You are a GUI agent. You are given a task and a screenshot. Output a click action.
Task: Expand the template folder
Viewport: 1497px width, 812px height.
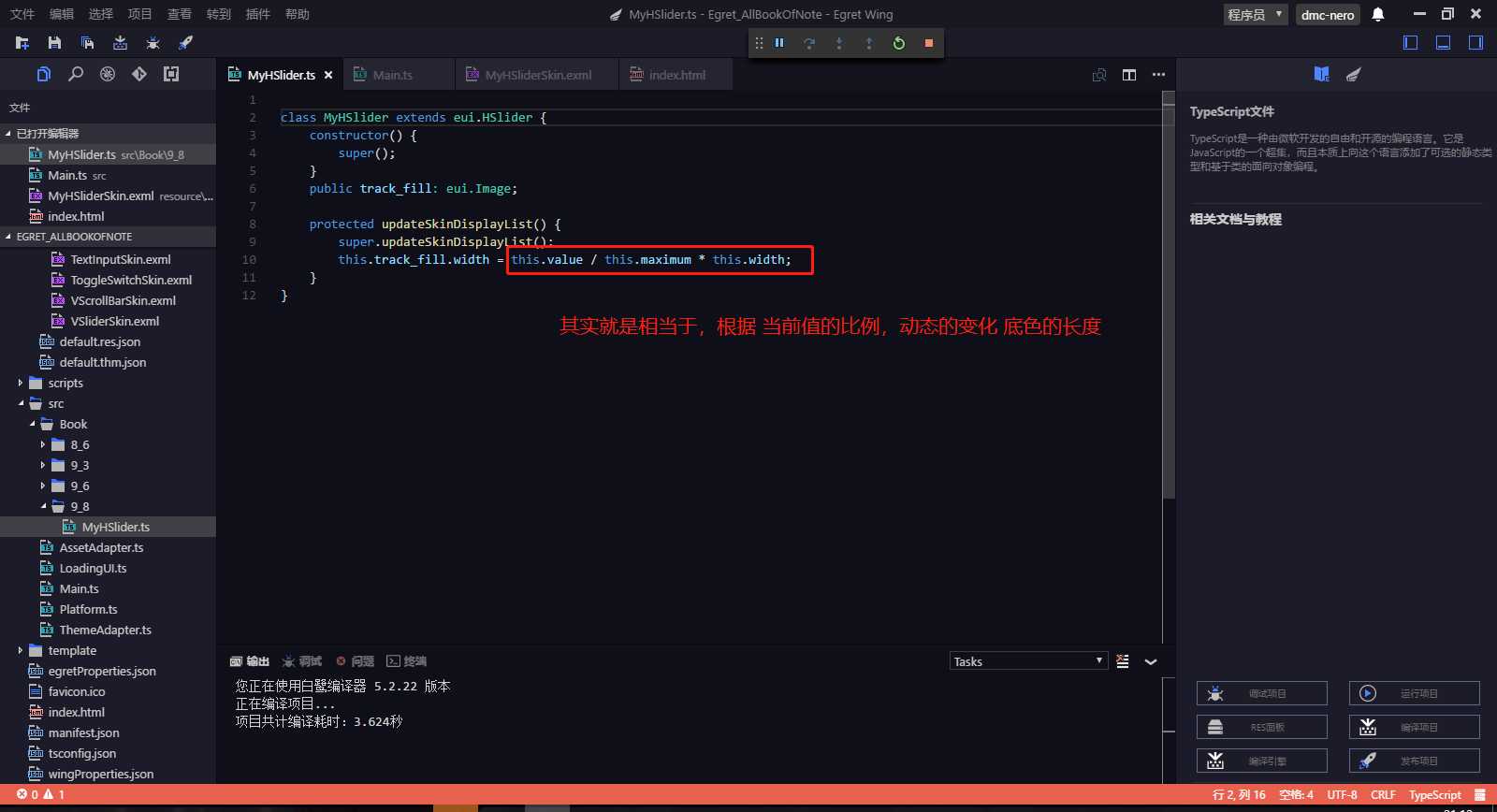click(x=20, y=650)
